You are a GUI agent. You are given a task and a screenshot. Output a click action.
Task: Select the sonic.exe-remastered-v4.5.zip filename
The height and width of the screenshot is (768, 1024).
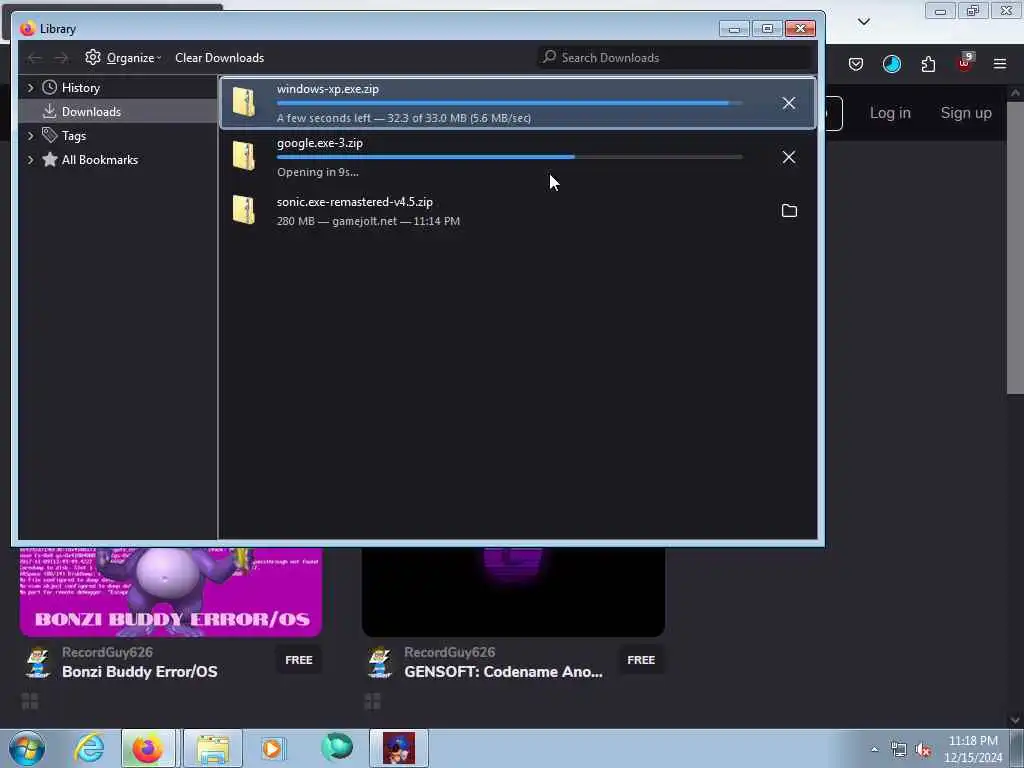355,202
